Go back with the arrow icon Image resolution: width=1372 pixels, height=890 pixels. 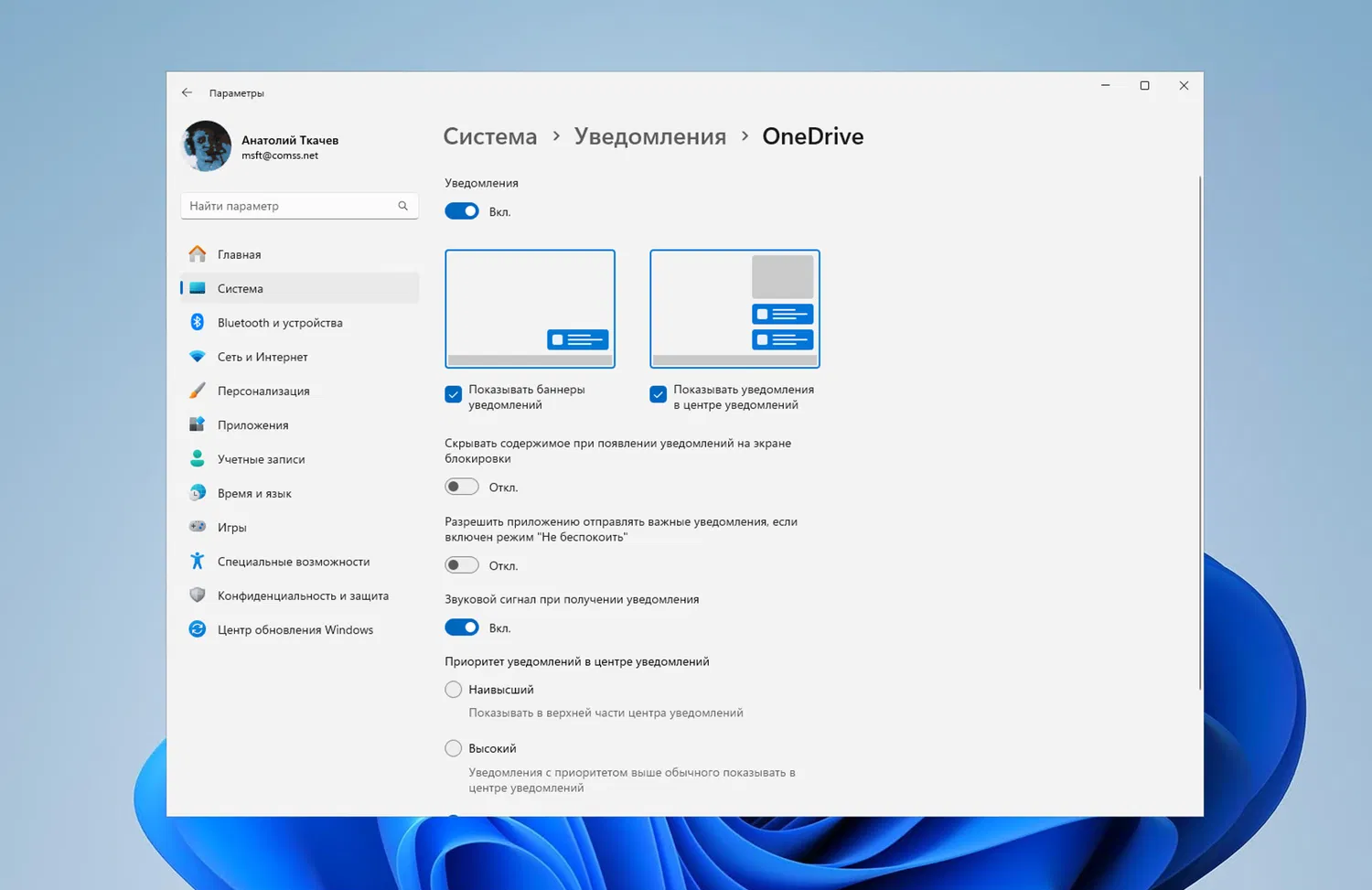point(187,92)
